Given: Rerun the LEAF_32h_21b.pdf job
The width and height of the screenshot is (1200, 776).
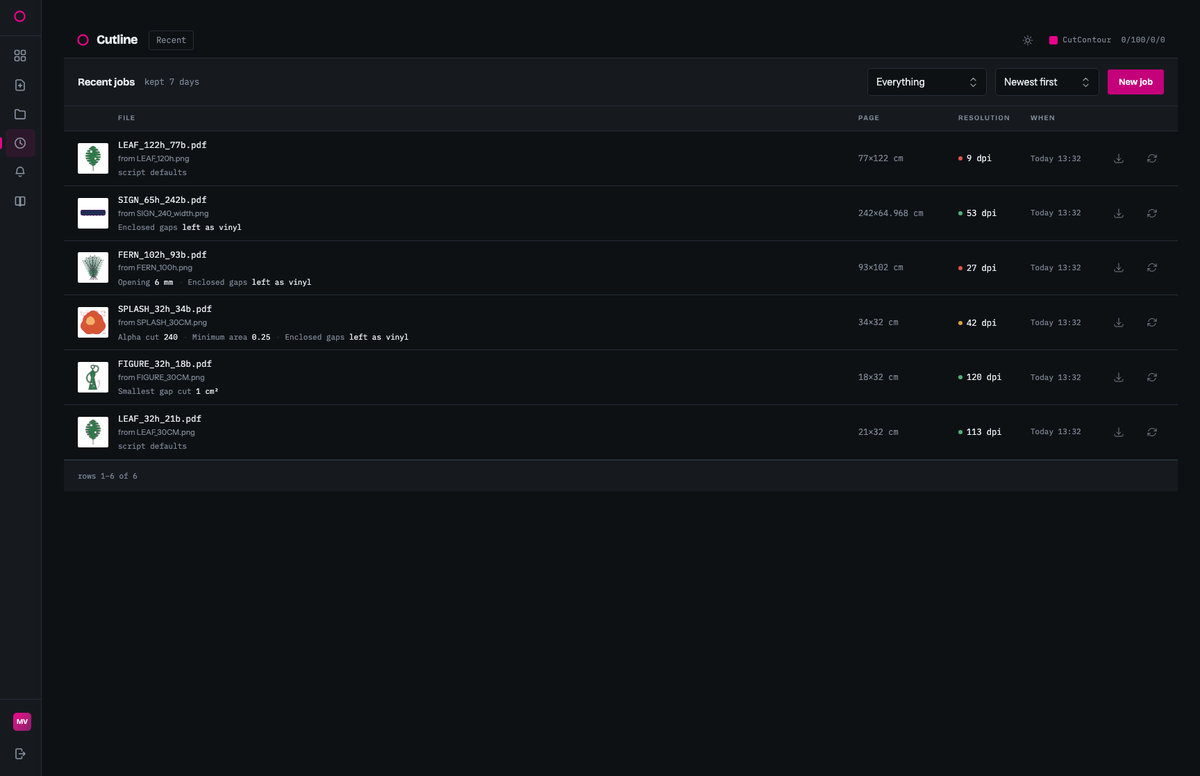Looking at the screenshot, I should pyautogui.click(x=1152, y=432).
